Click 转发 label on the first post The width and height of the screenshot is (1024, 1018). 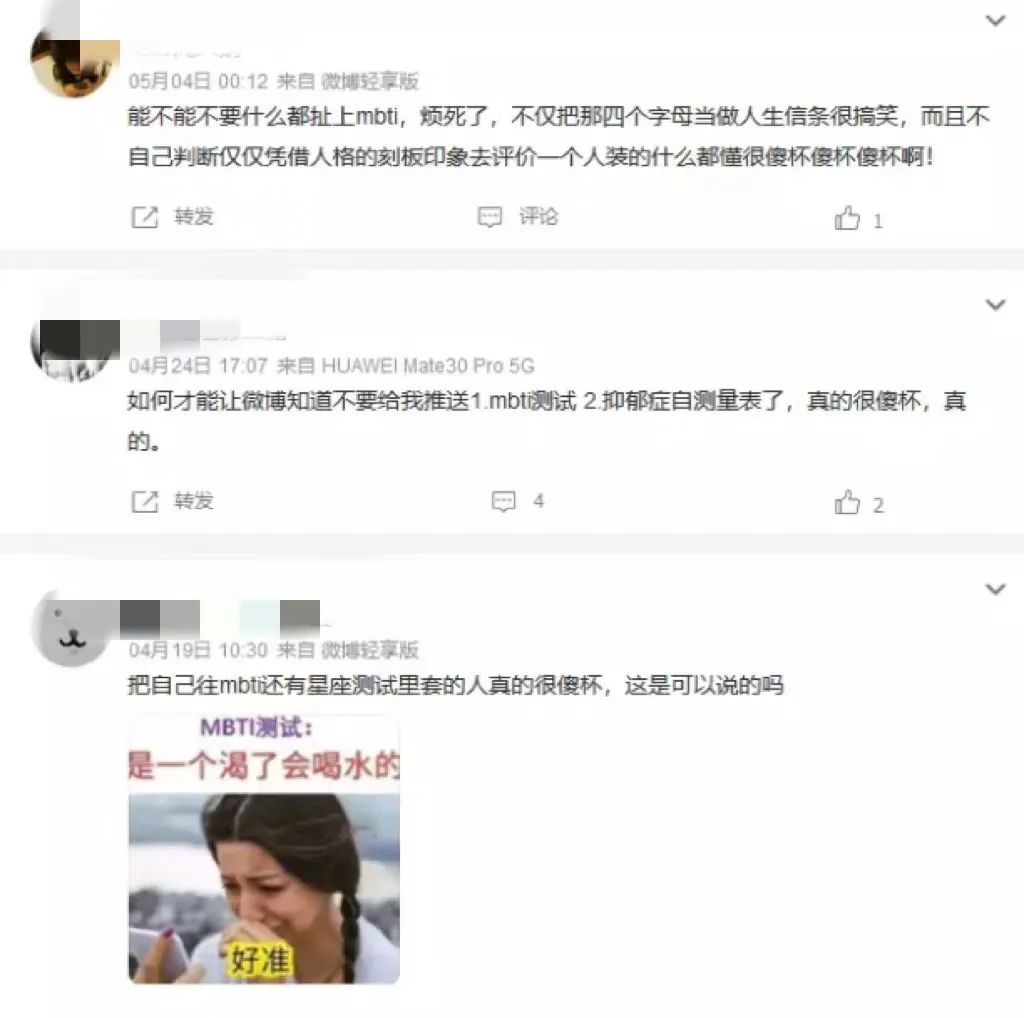(193, 216)
